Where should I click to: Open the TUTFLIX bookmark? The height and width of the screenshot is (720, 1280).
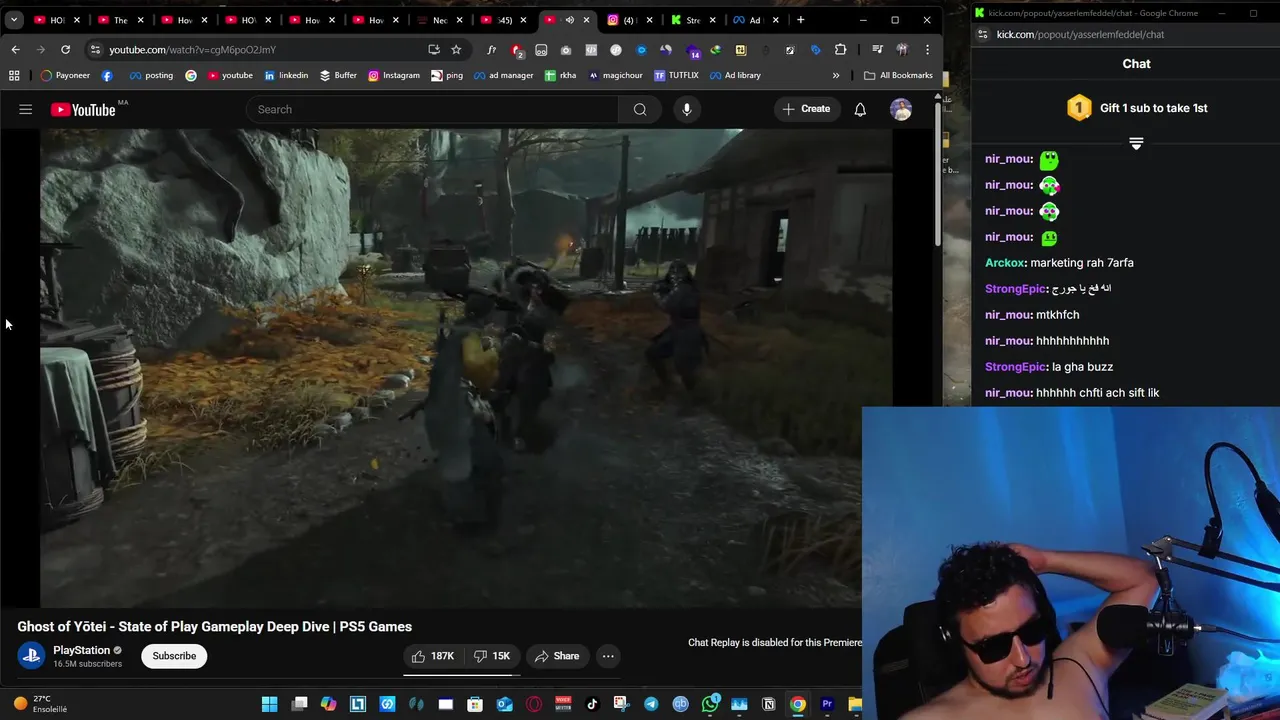point(676,75)
